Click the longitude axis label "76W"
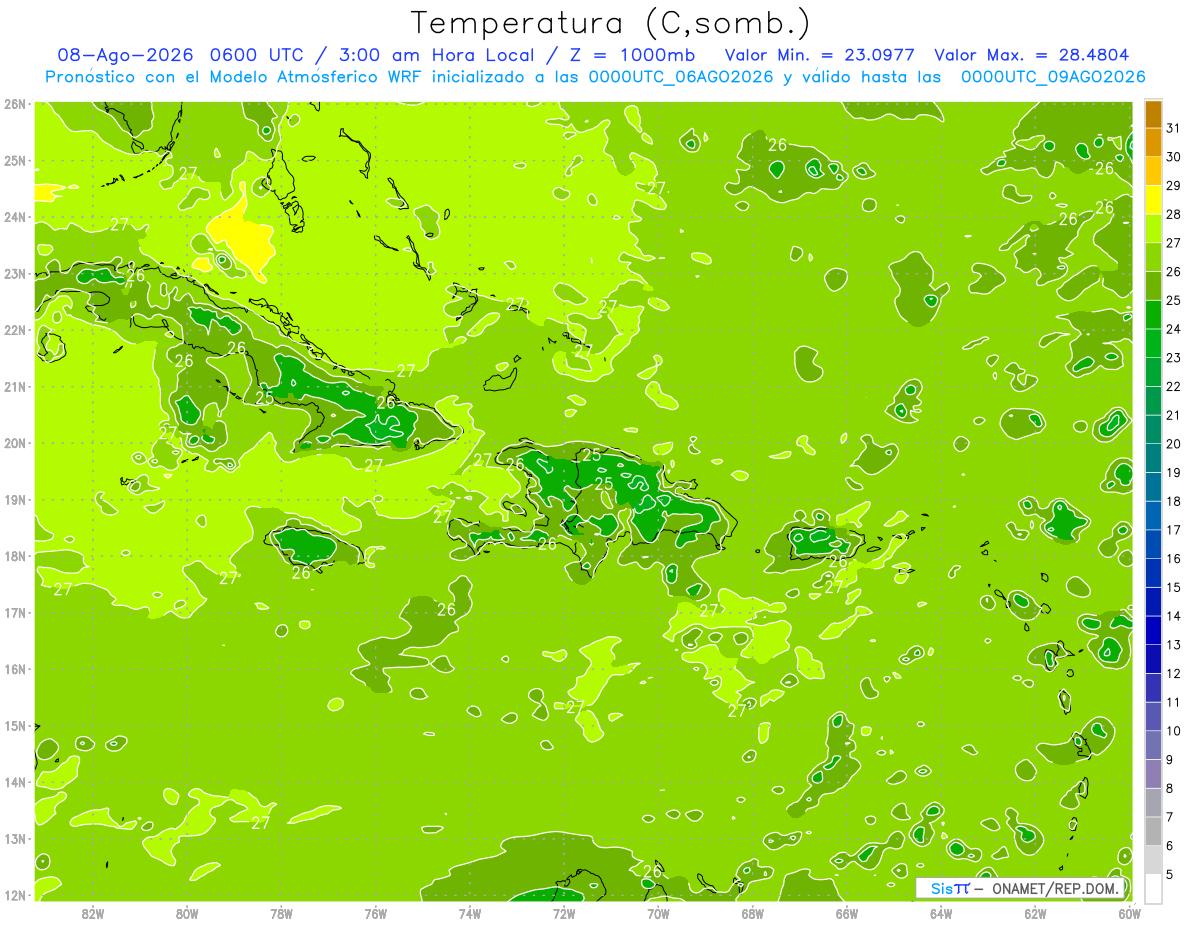1200x927 pixels. tap(376, 912)
